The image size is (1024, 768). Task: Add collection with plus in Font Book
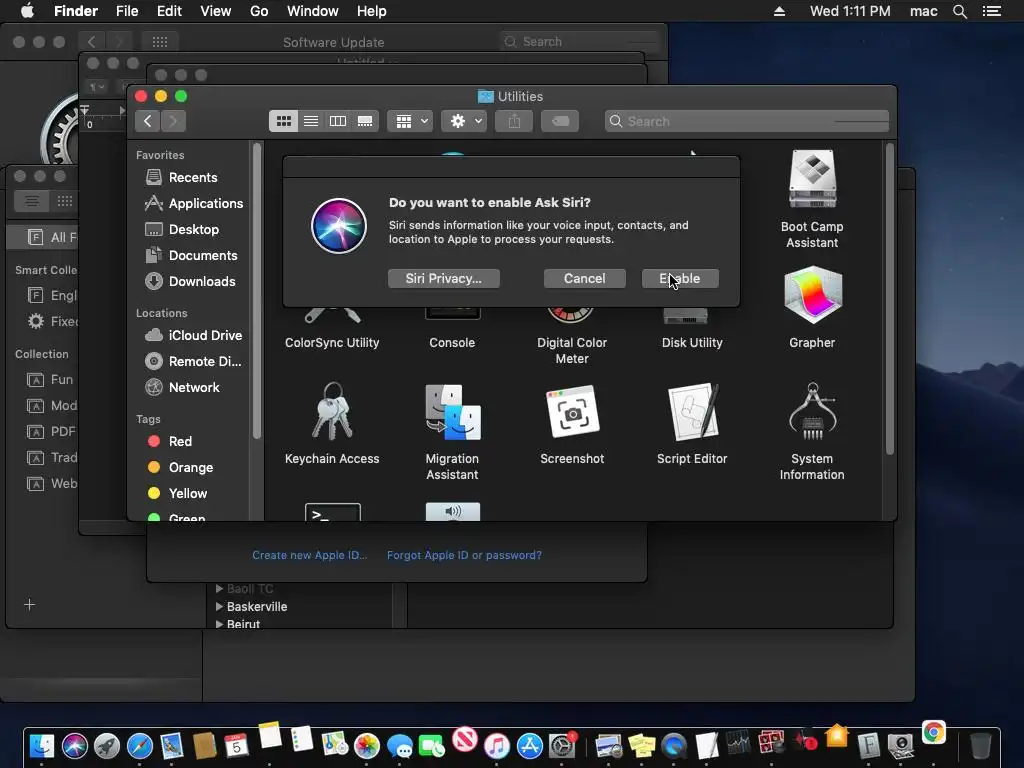click(x=29, y=604)
